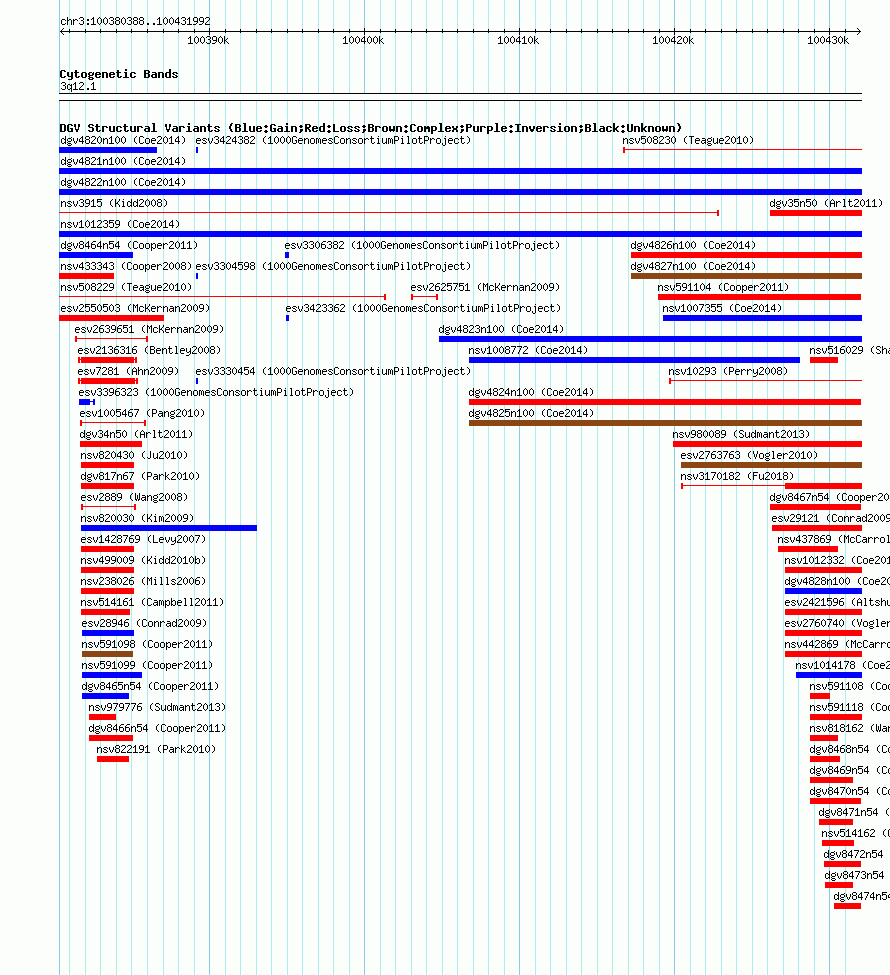
Task: Click the dgv4827n100 brown complex bar
Action: [x=746, y=276]
